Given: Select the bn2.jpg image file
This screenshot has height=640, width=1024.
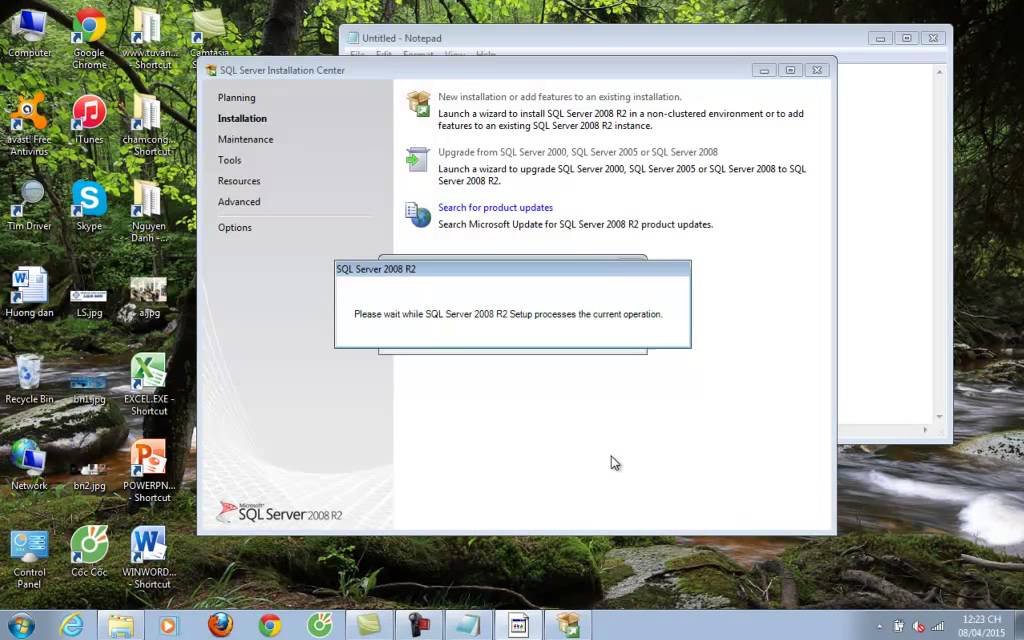Looking at the screenshot, I should pos(89,475).
